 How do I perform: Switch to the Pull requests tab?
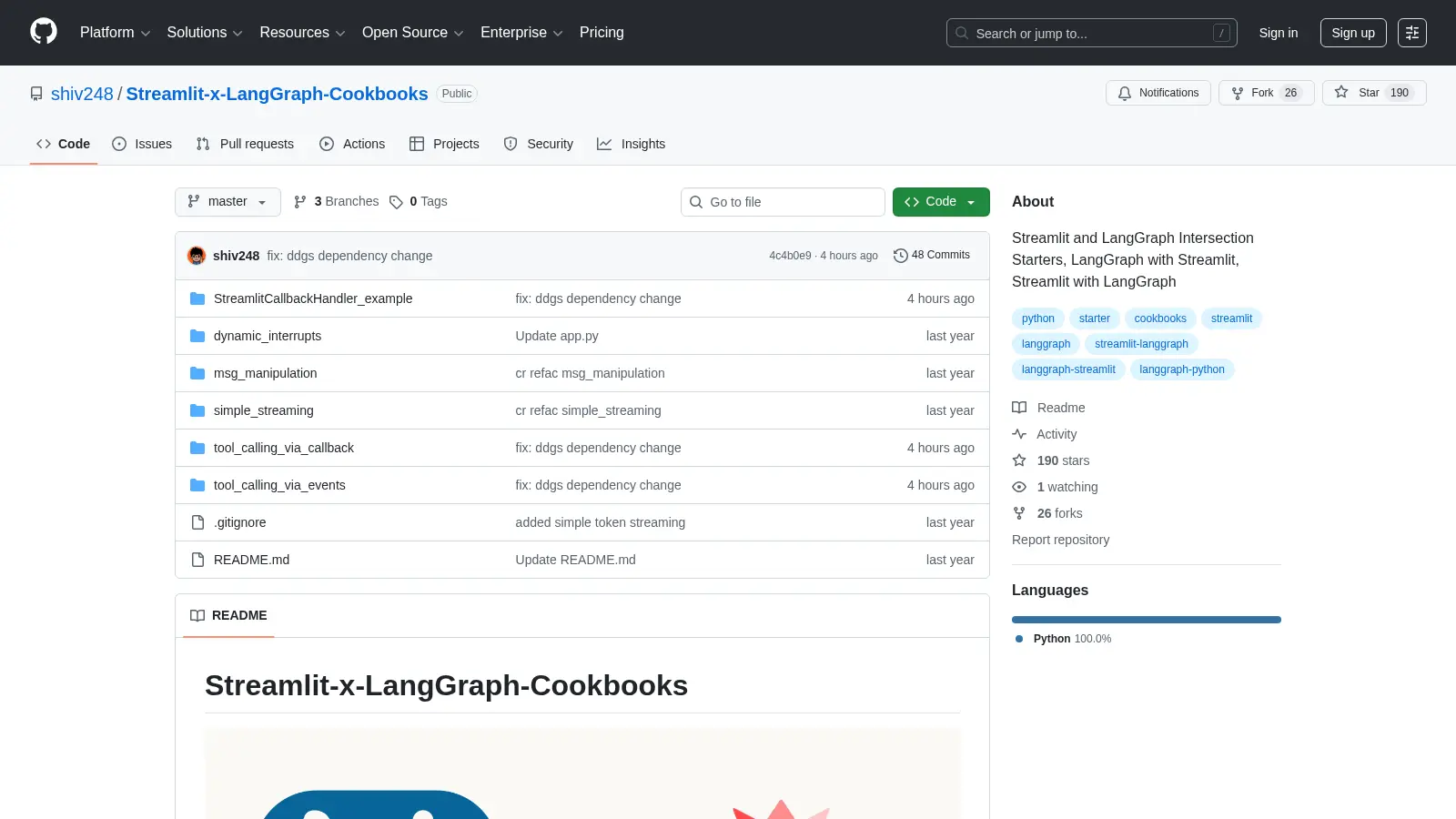point(245,144)
